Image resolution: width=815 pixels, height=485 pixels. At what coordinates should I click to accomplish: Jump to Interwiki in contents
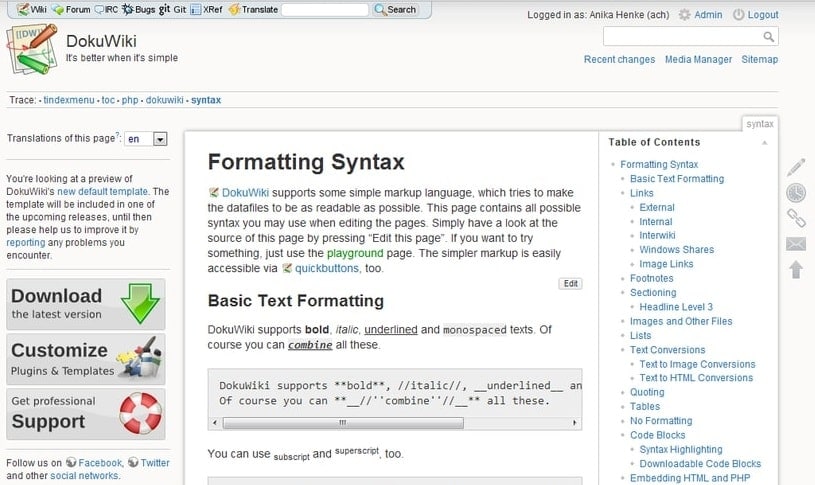[657, 235]
